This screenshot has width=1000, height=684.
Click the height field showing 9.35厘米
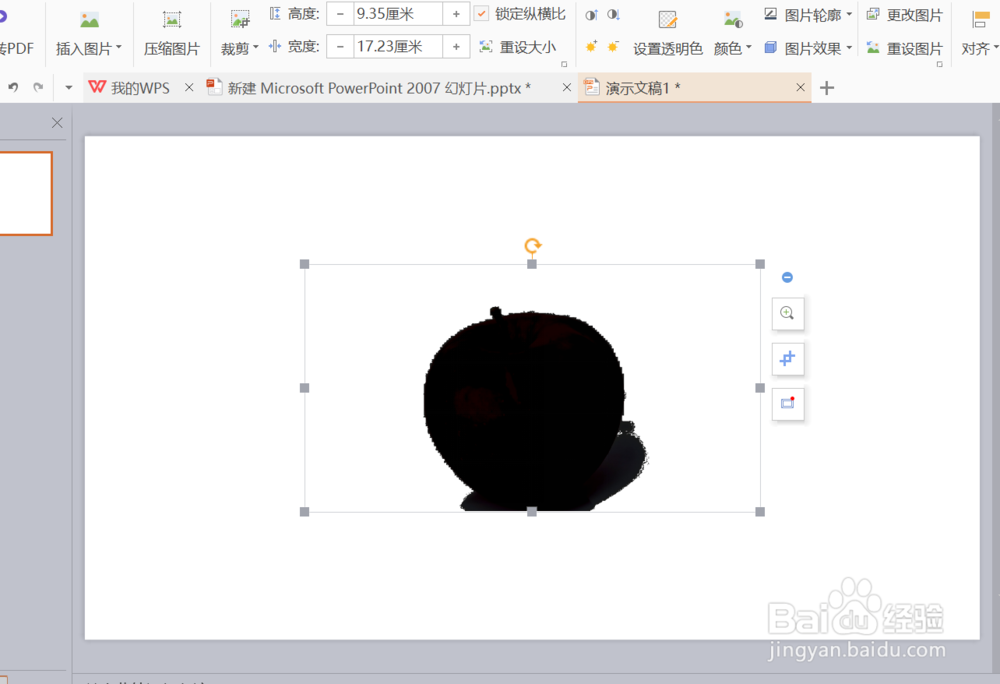(398, 13)
